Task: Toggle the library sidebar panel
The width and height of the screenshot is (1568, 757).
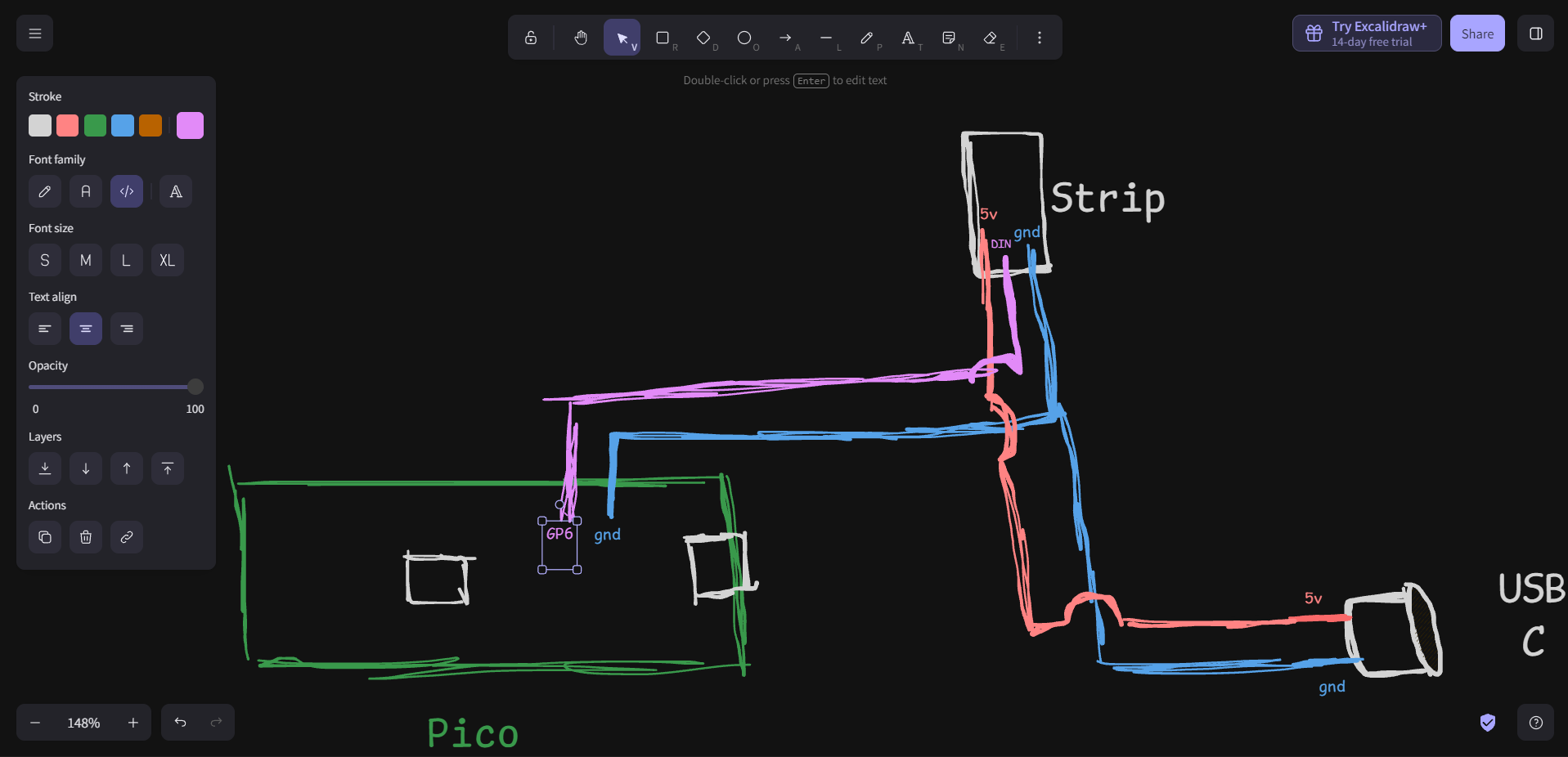Action: tap(1535, 34)
